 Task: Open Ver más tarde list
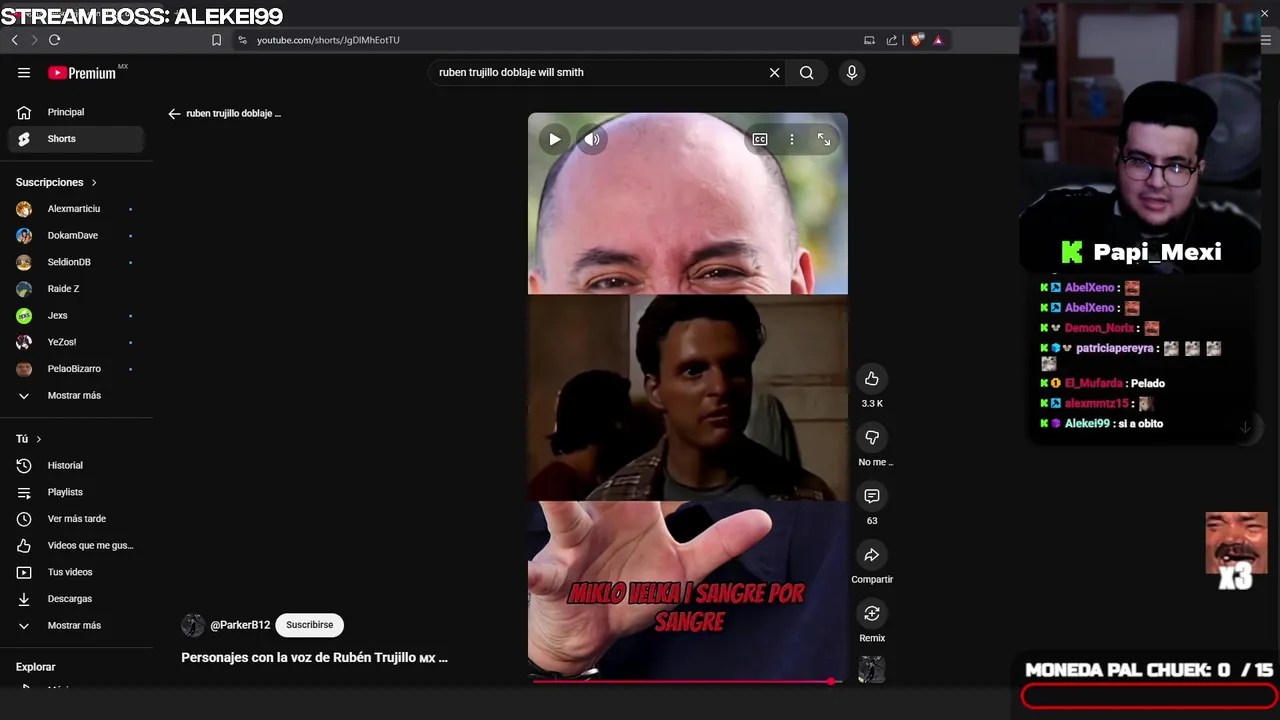pos(76,519)
